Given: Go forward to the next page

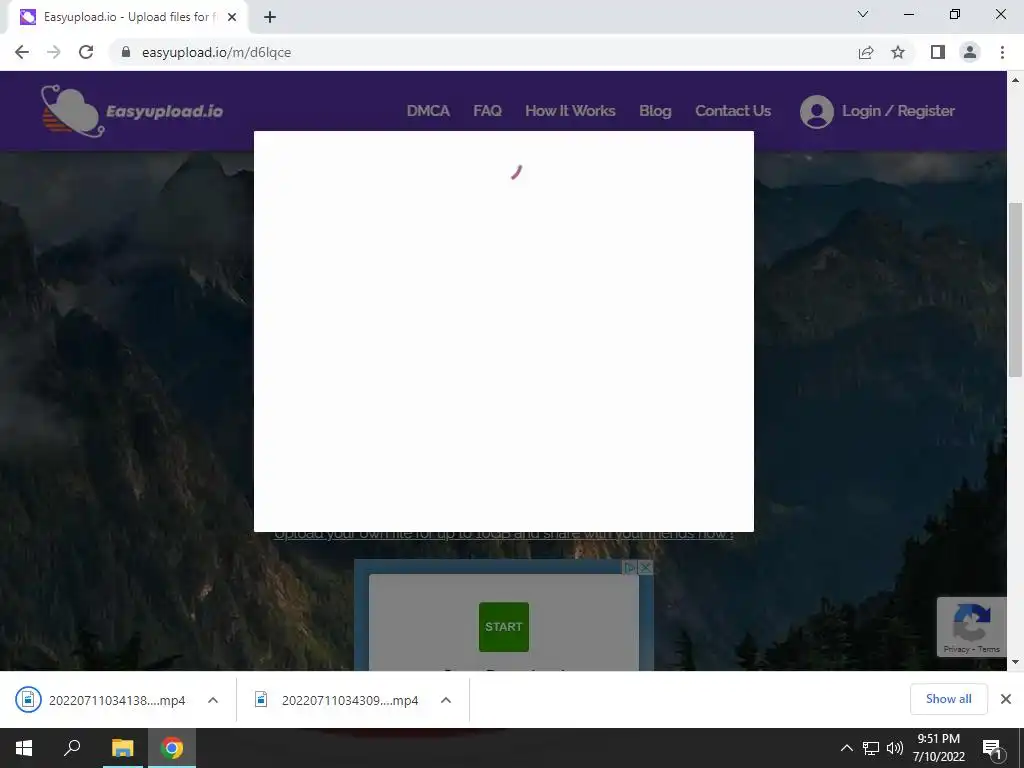Looking at the screenshot, I should tap(54, 52).
